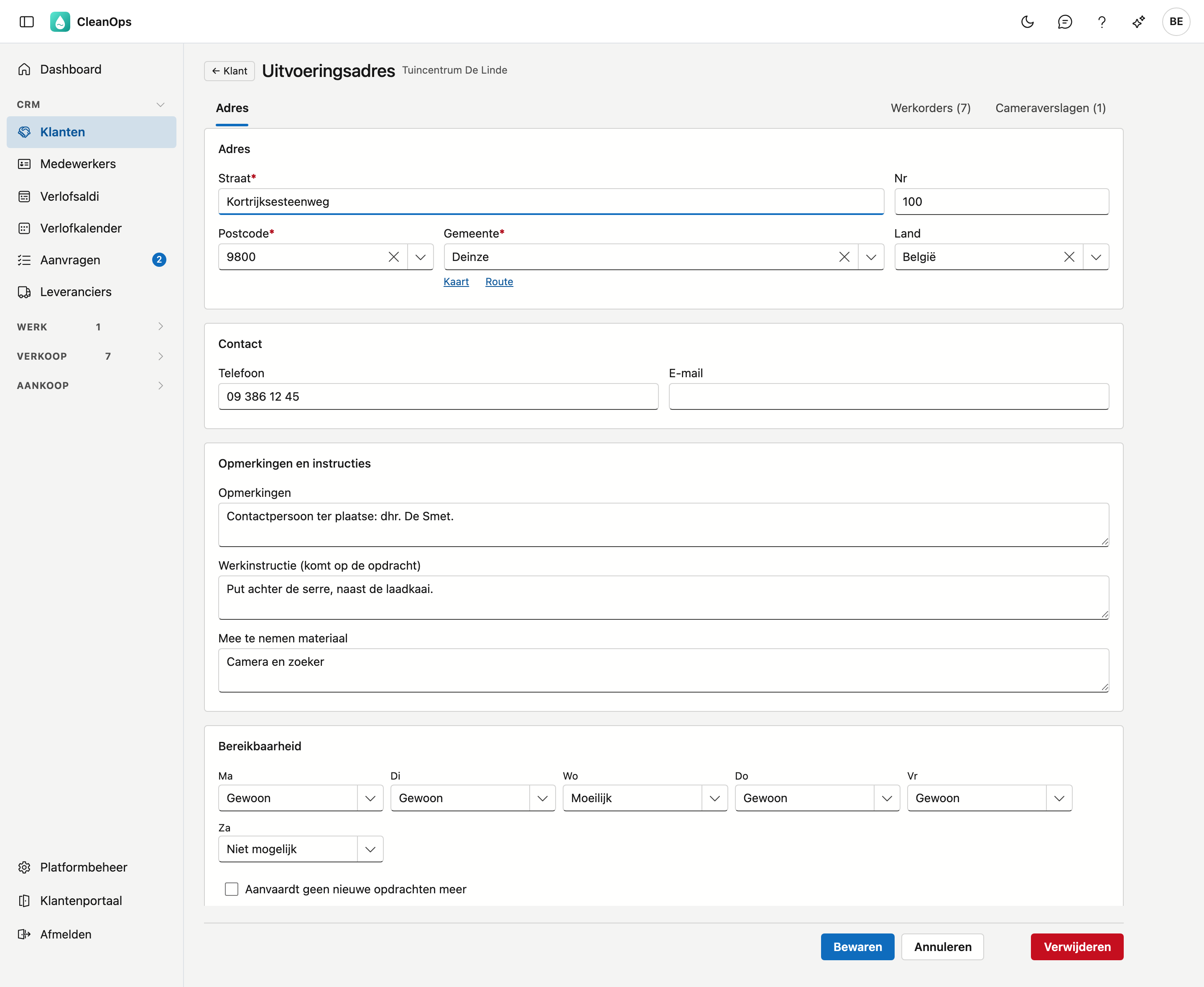1204x987 pixels.
Task: Go to Dashboard in sidebar
Action: click(x=92, y=69)
